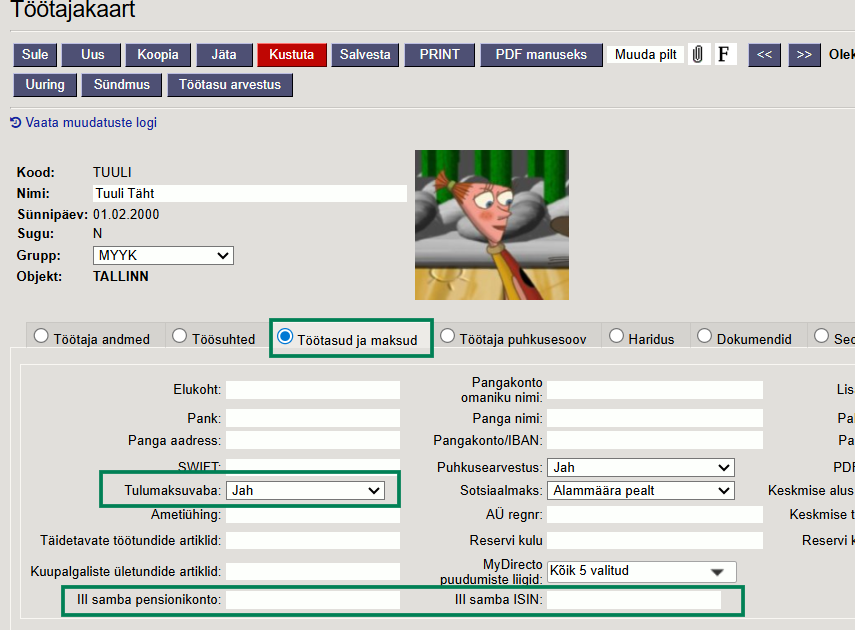The width and height of the screenshot is (855, 630).
Task: Click the III samba pensionikonto field
Action: pyautogui.click(x=313, y=600)
